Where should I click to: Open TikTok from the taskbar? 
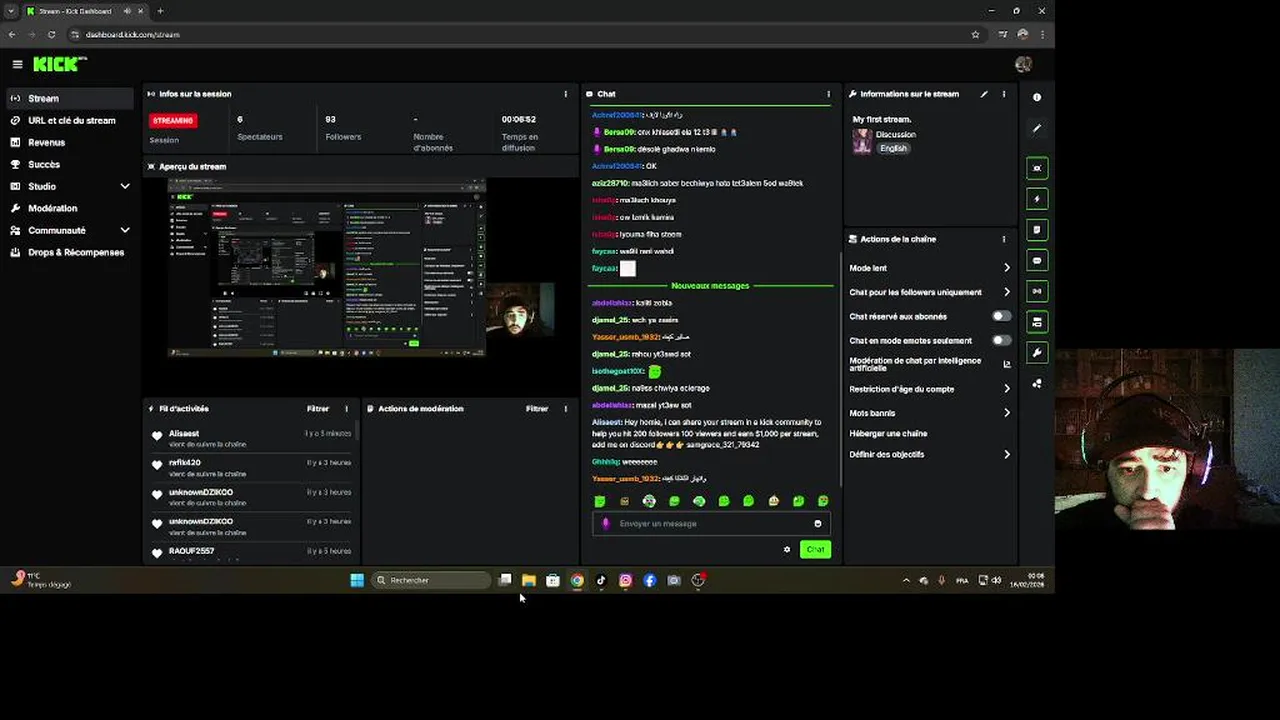coord(601,580)
